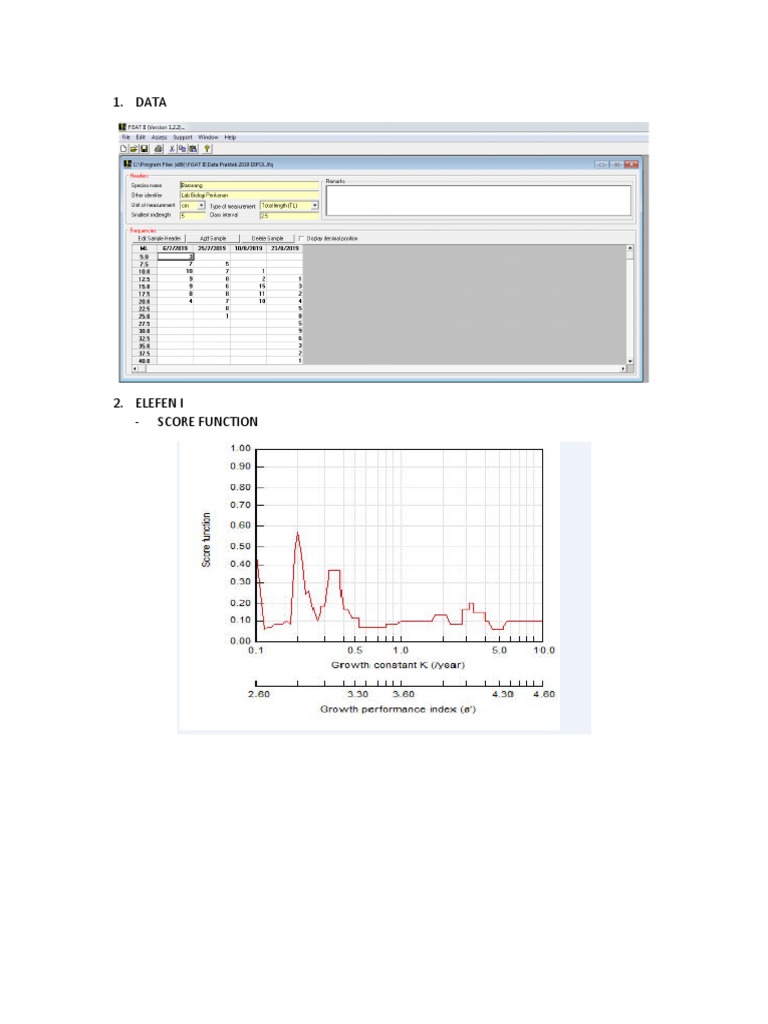Click the data file window icon
This screenshot has height=1024, width=768.
(x=128, y=164)
